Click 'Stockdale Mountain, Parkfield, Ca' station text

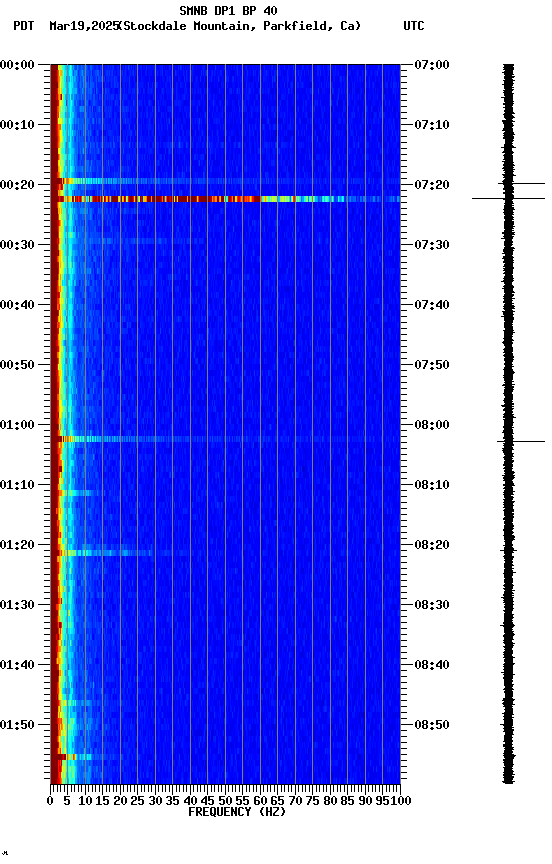coord(242,26)
